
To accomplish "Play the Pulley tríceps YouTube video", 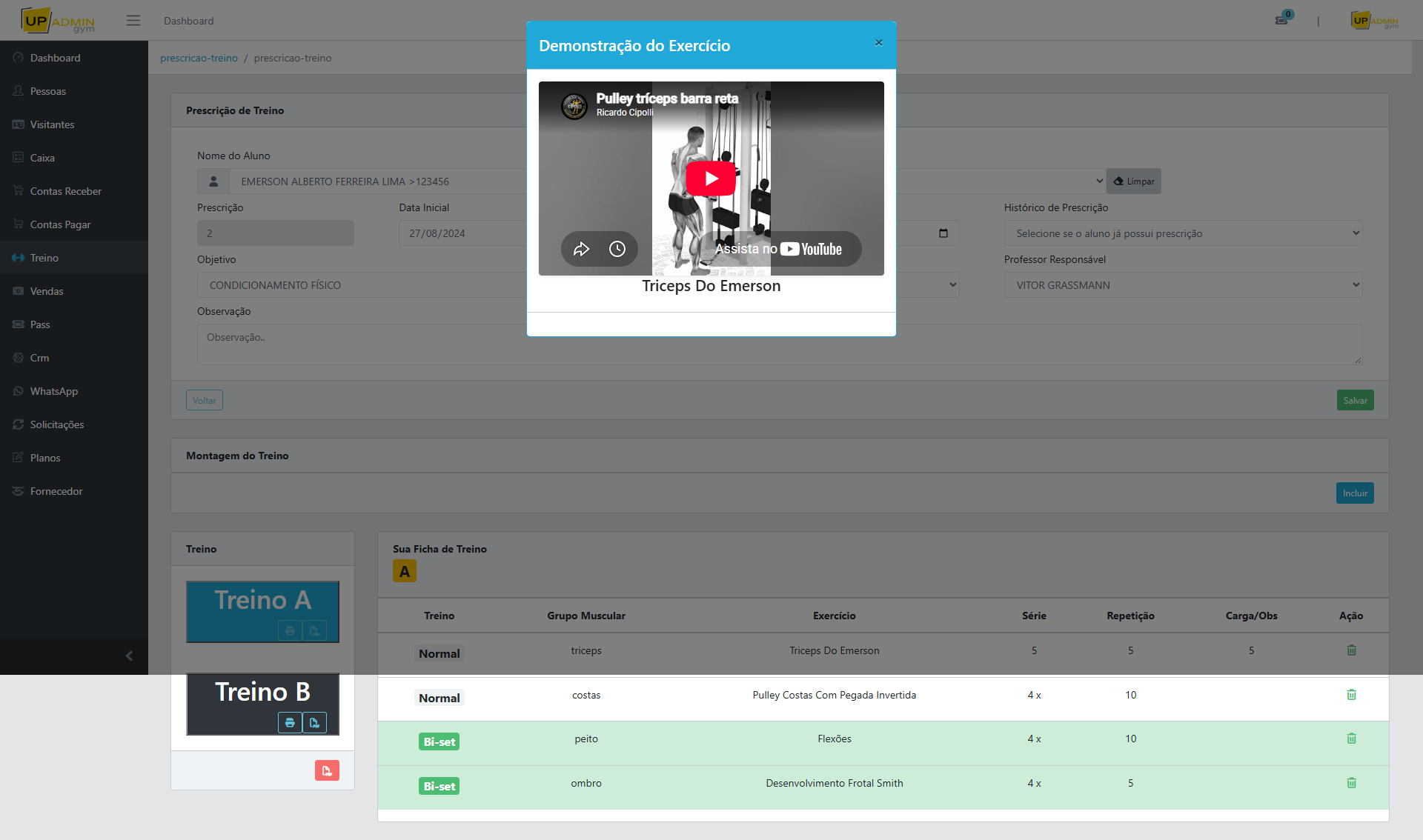I will tap(711, 179).
